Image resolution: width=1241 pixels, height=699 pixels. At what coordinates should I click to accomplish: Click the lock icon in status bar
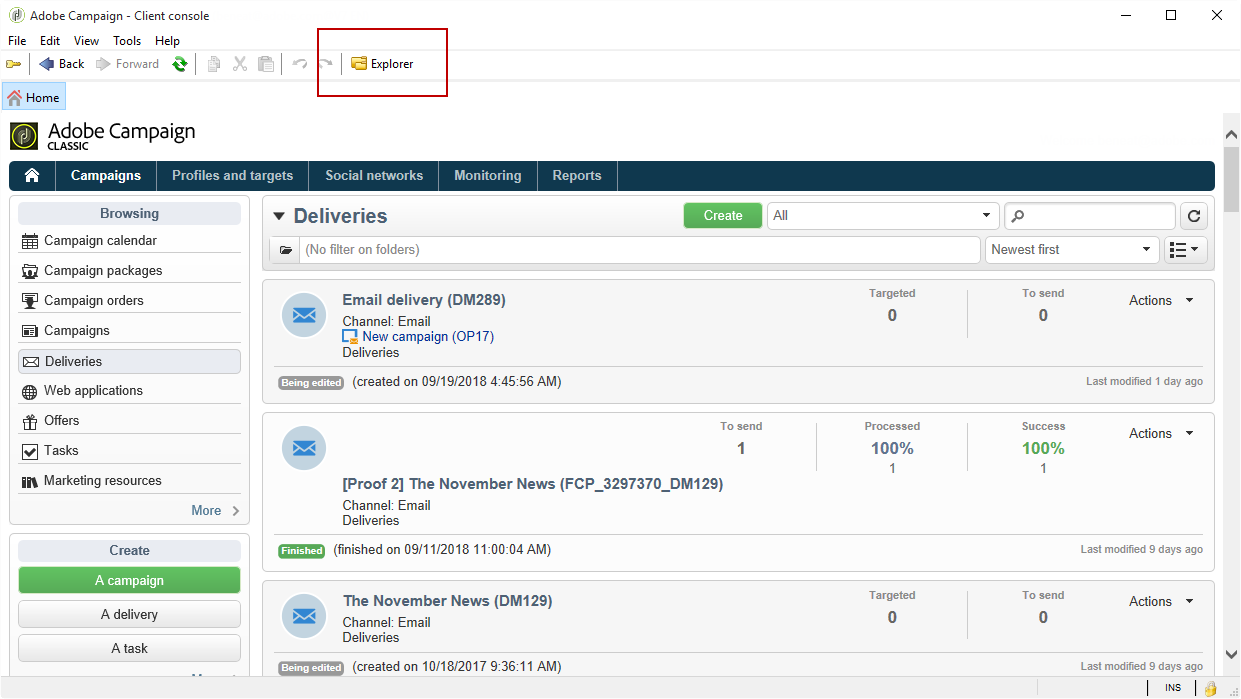coord(1210,688)
